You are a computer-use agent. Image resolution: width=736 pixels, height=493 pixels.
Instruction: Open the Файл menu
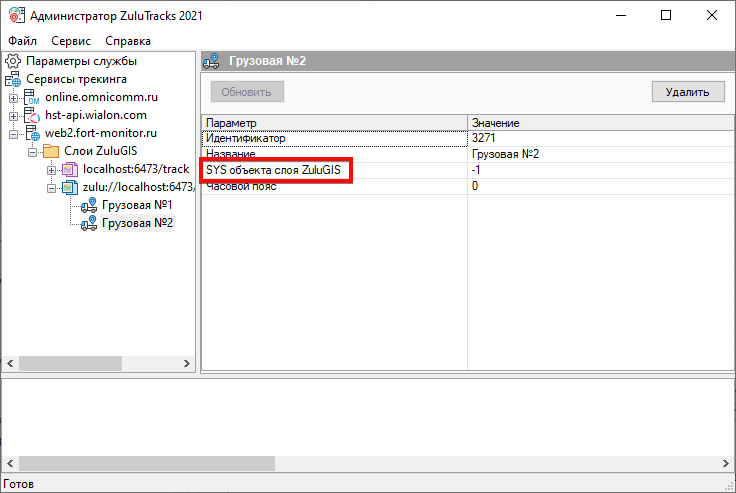tap(22, 41)
